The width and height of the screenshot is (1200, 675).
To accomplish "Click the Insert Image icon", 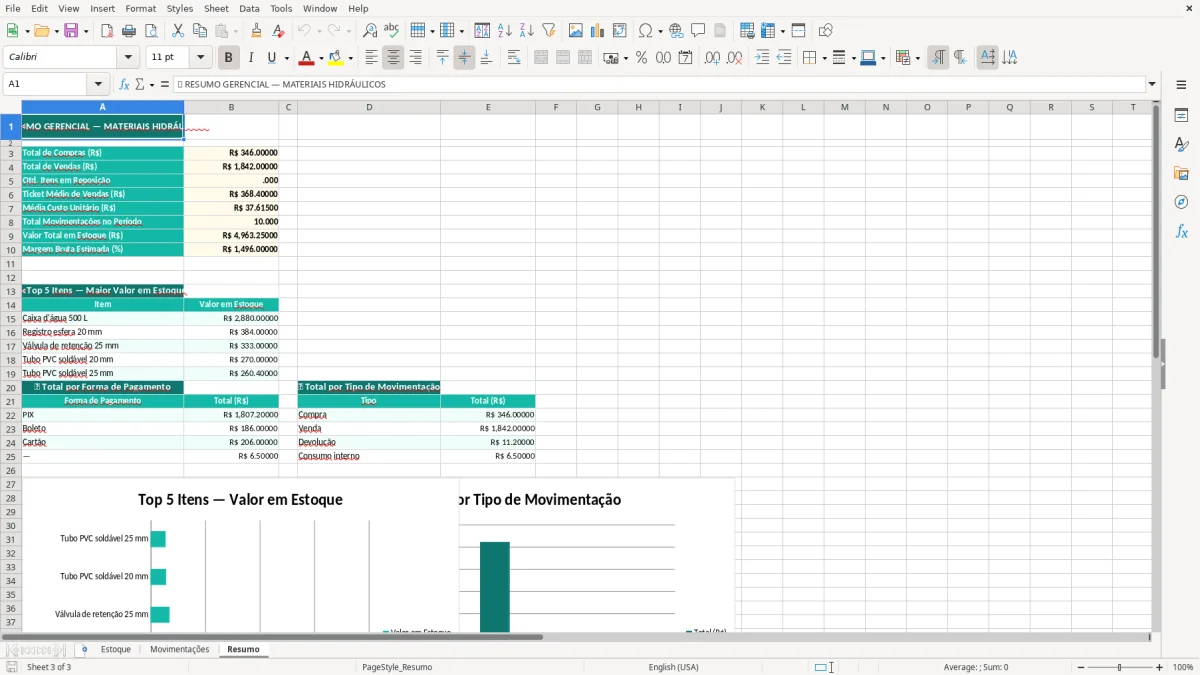I will click(x=576, y=31).
